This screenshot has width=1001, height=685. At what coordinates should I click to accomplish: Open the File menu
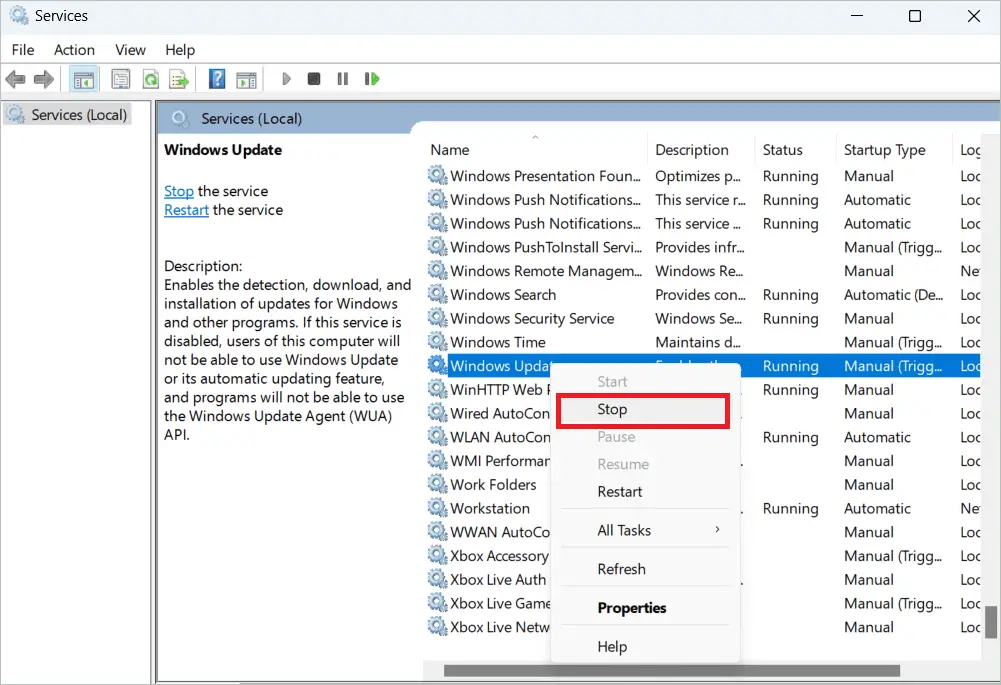tap(23, 50)
